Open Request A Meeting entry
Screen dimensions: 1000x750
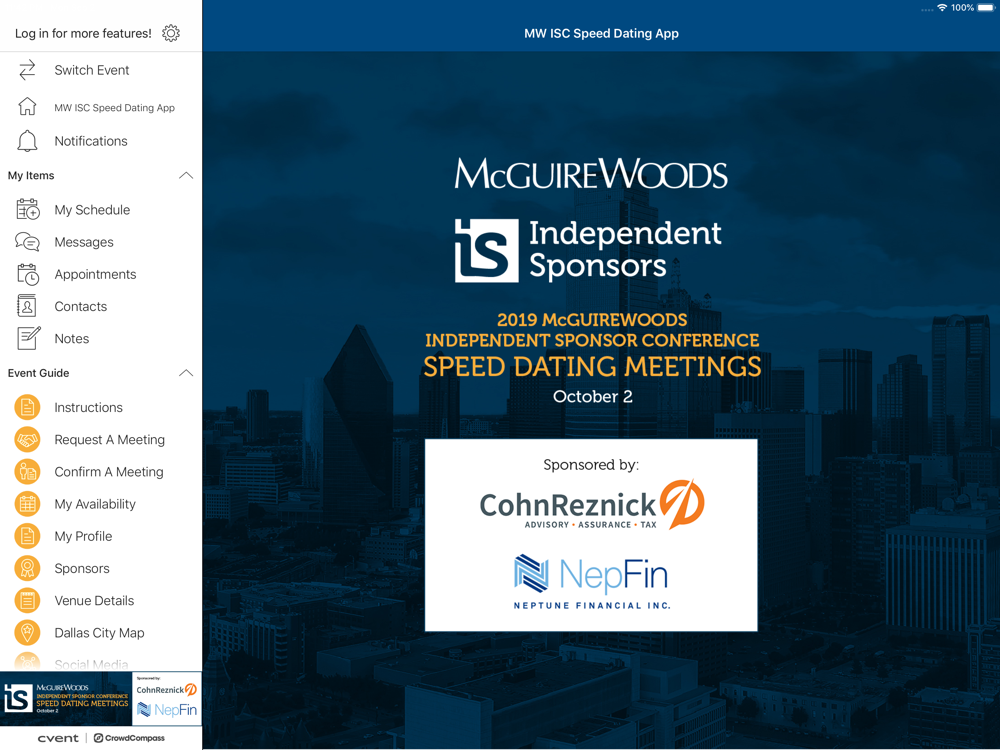coord(101,439)
